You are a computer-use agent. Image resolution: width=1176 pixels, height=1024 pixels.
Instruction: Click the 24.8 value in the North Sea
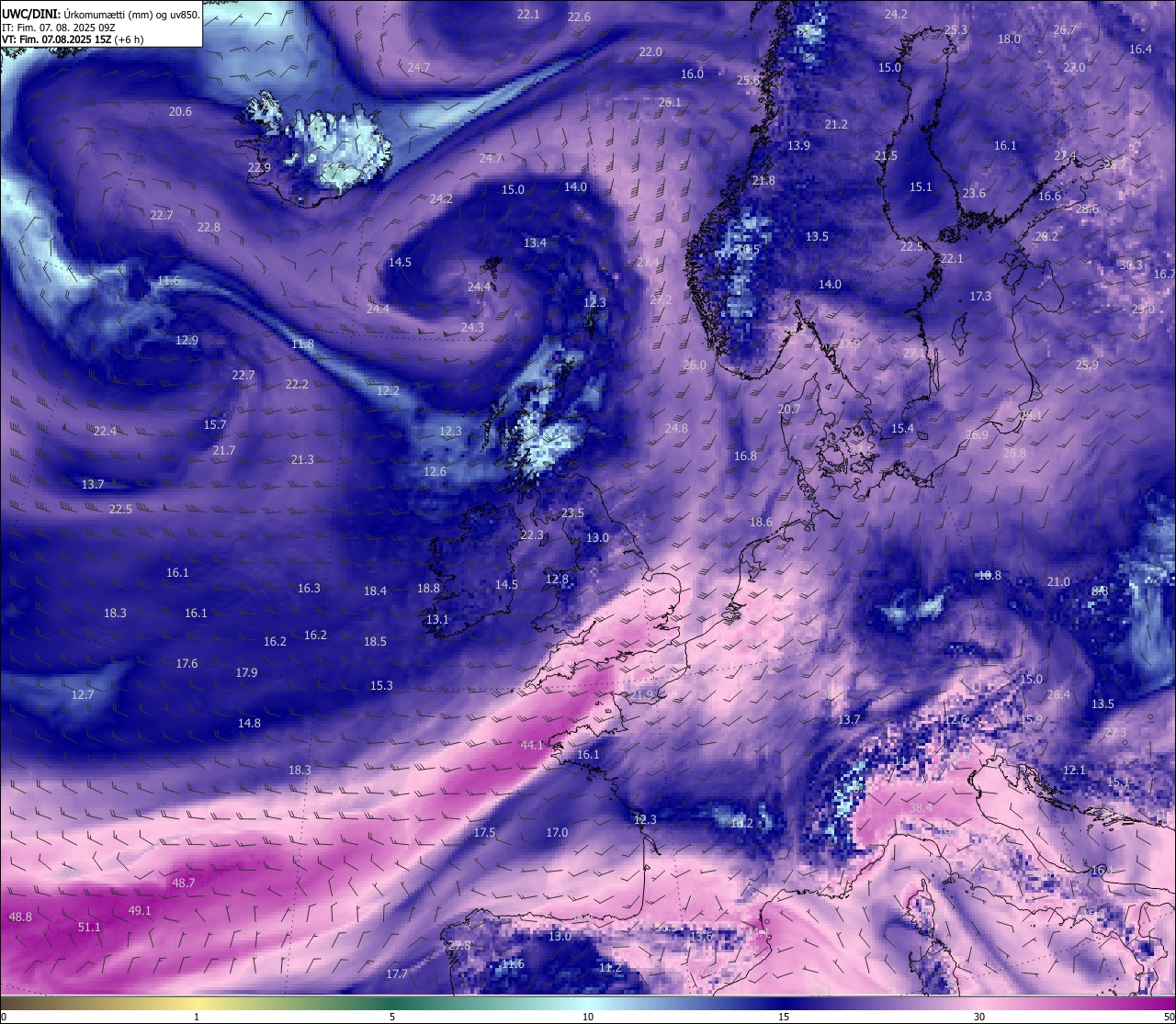coord(676,428)
